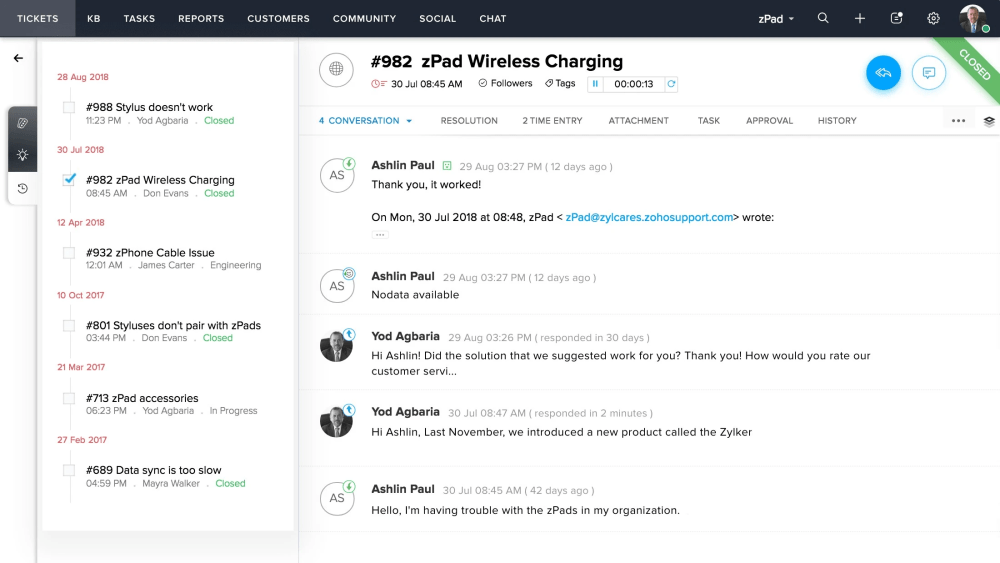Open the Followers link

[x=505, y=84]
